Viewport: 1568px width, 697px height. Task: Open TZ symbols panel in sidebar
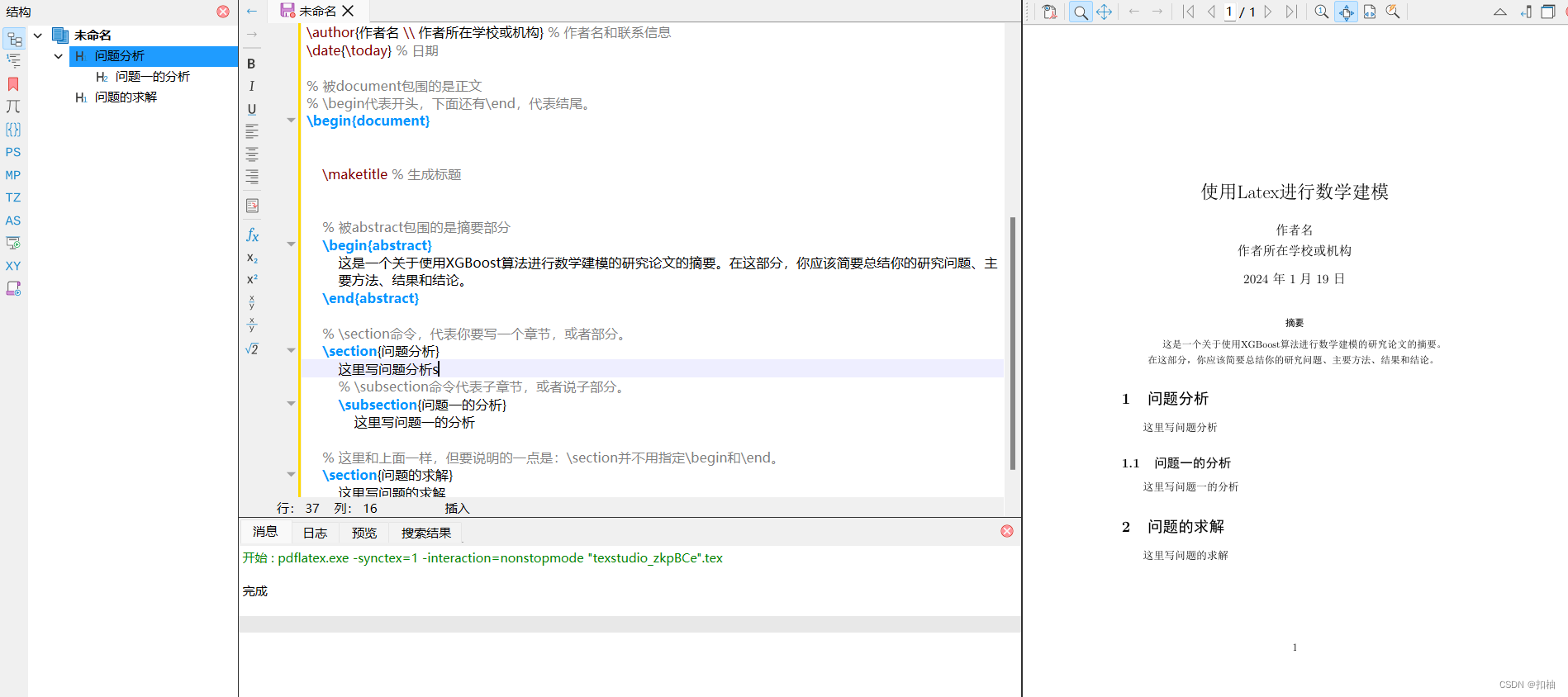13,197
